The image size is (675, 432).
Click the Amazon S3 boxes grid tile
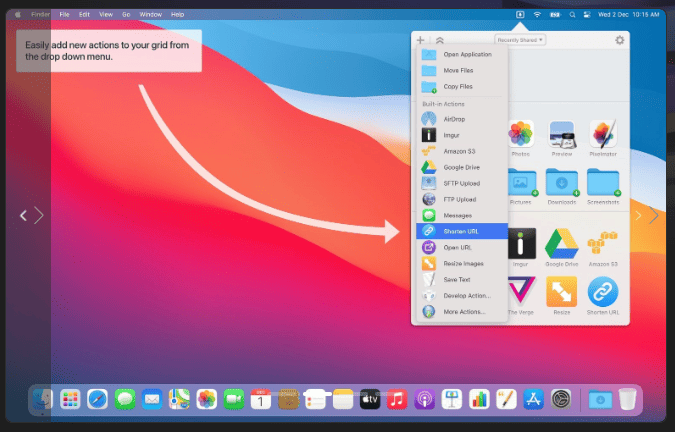coord(602,244)
